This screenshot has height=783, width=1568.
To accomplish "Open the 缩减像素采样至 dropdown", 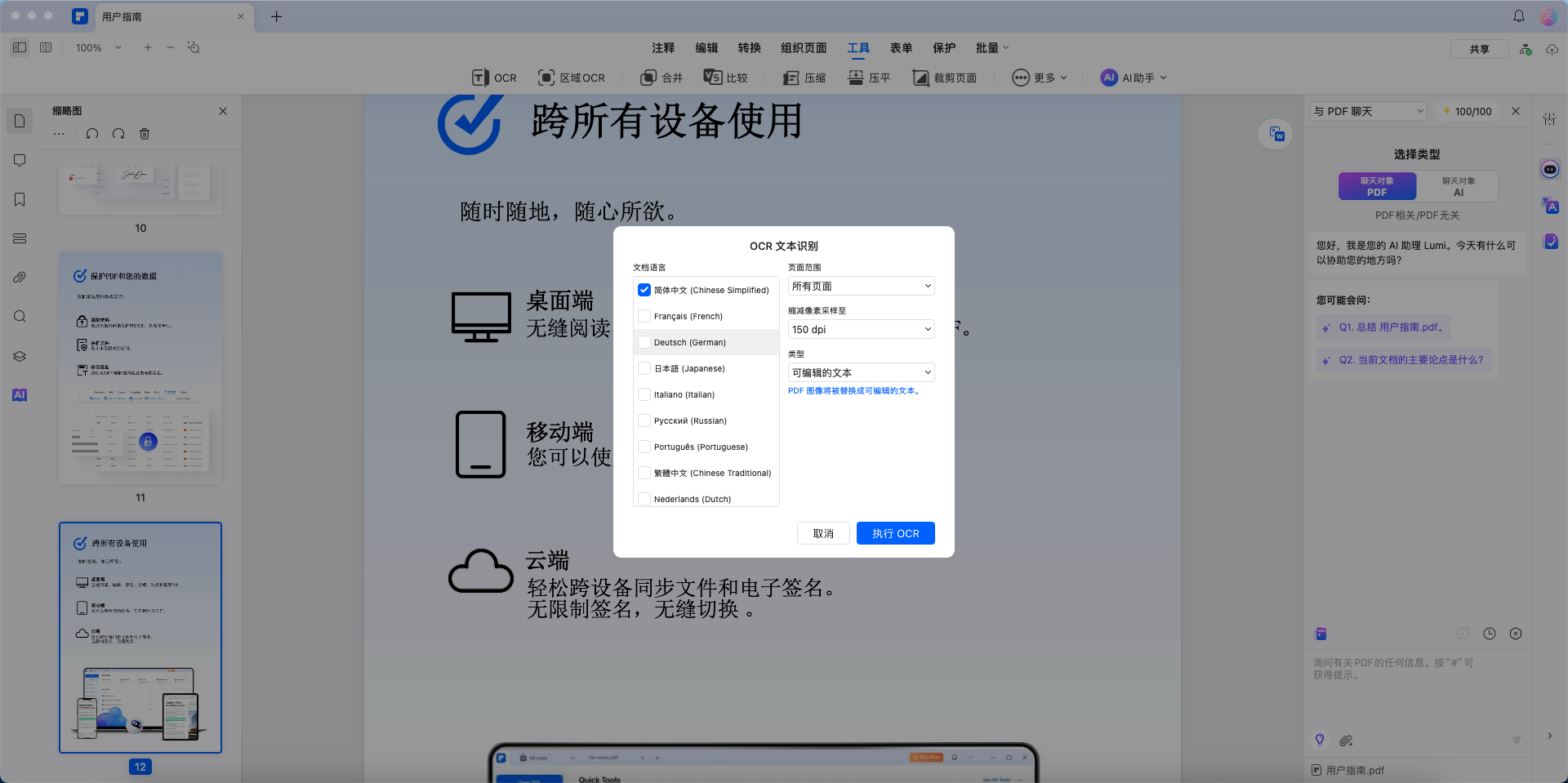I will (x=861, y=329).
